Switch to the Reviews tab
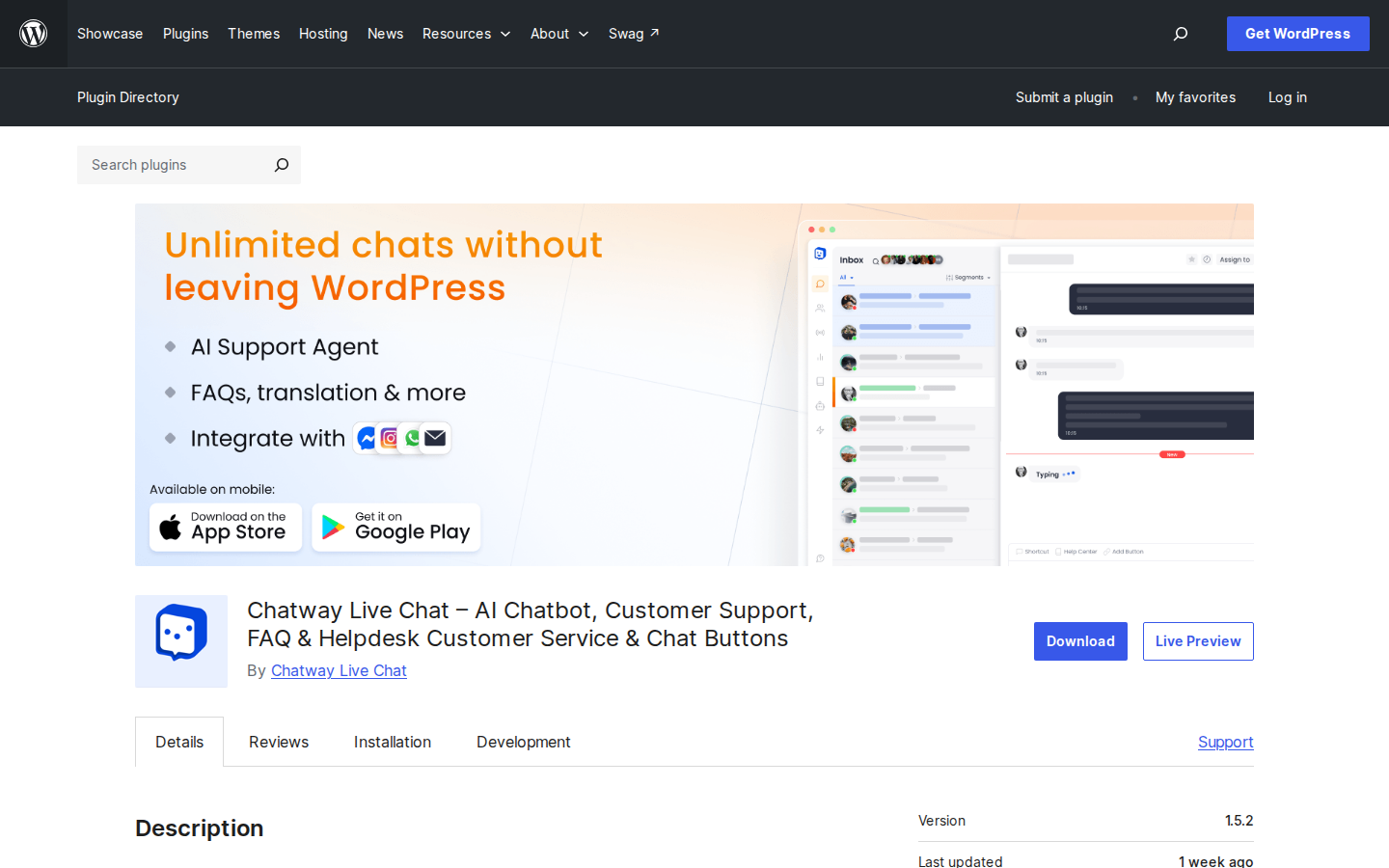This screenshot has width=1389, height=868. (279, 742)
